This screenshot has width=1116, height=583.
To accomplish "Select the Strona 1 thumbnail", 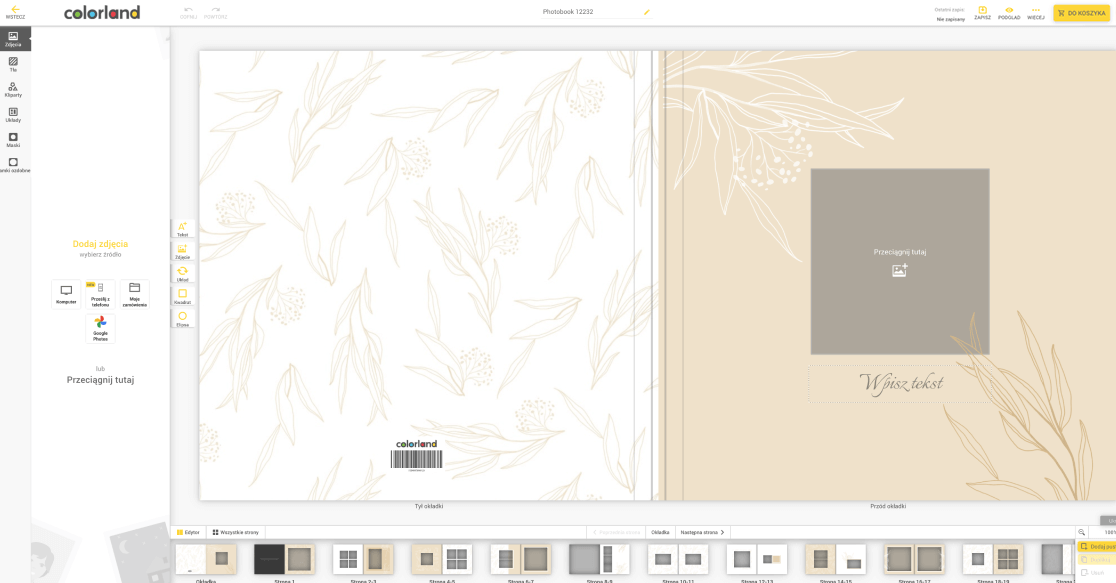I will [x=284, y=562].
